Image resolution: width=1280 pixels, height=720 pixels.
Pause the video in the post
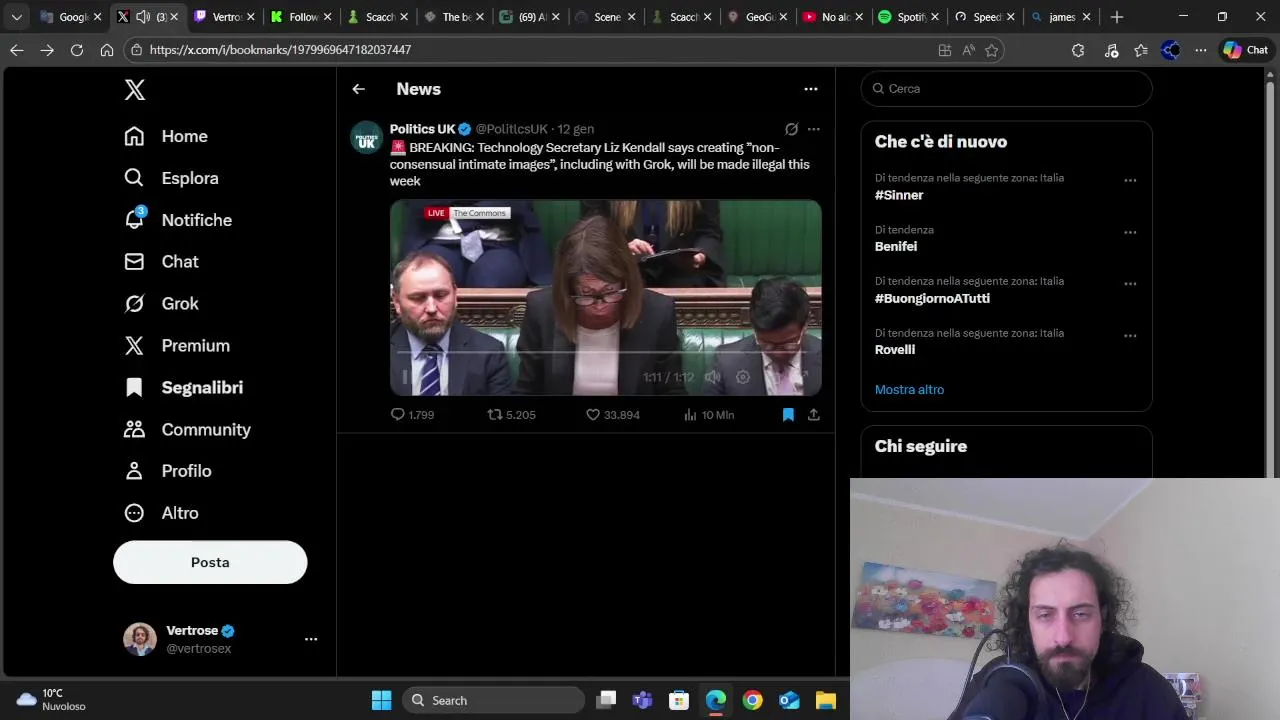pos(406,377)
